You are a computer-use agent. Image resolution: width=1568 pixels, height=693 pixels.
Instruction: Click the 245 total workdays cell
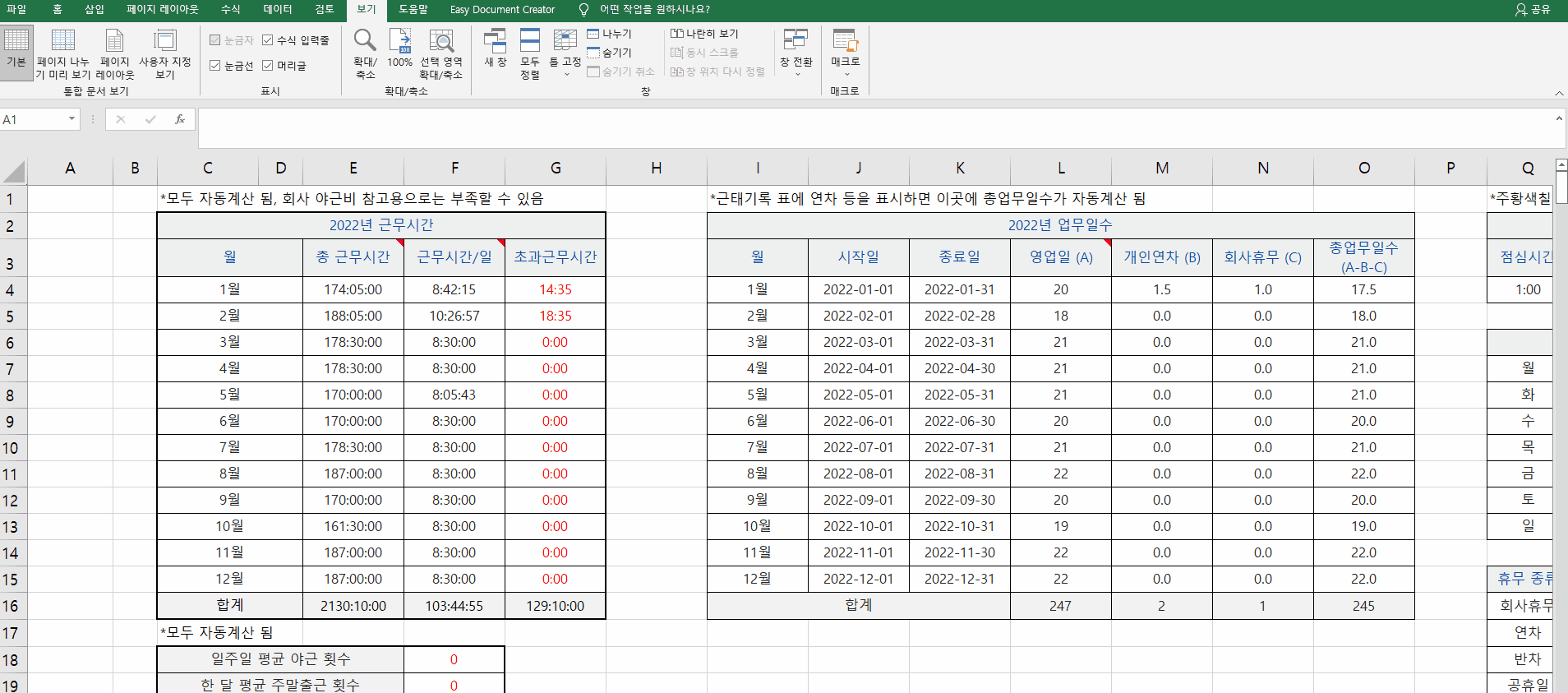[x=1363, y=606]
